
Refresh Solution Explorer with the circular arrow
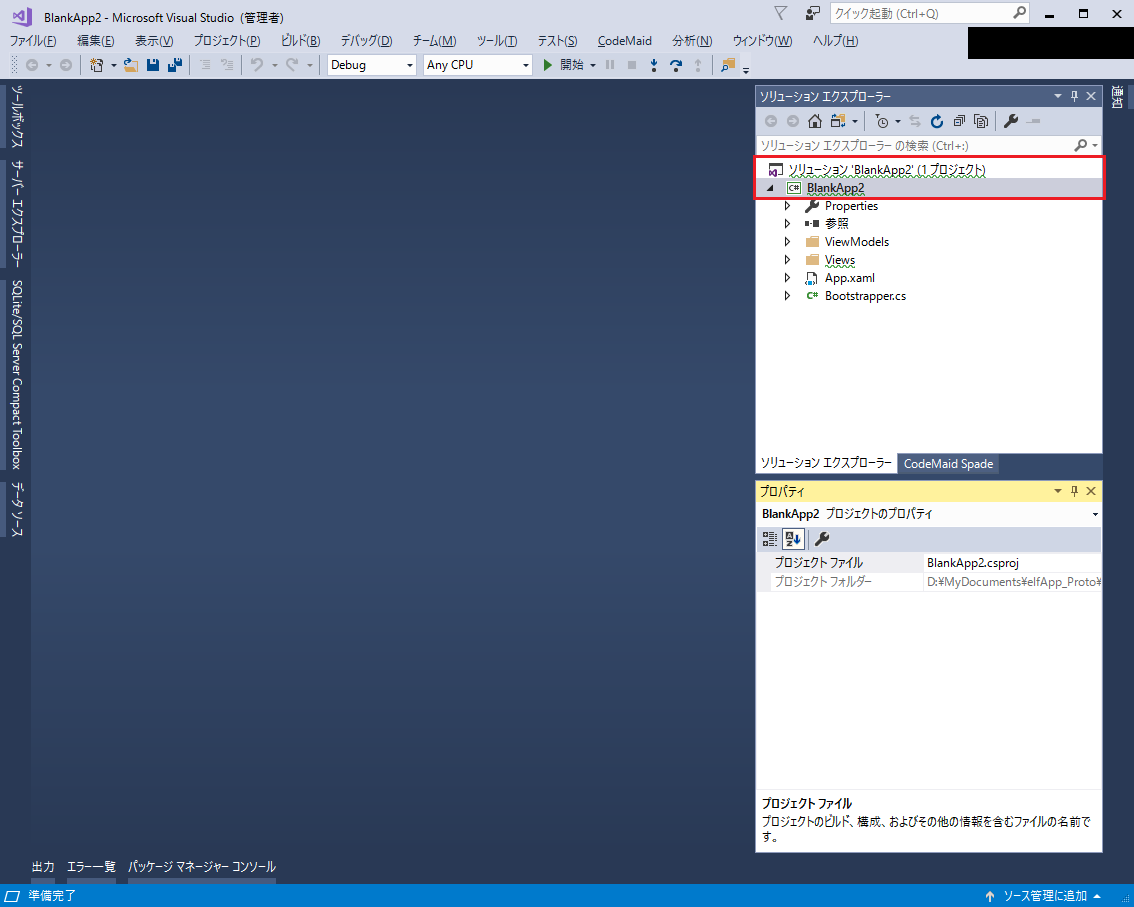pyautogui.click(x=937, y=122)
